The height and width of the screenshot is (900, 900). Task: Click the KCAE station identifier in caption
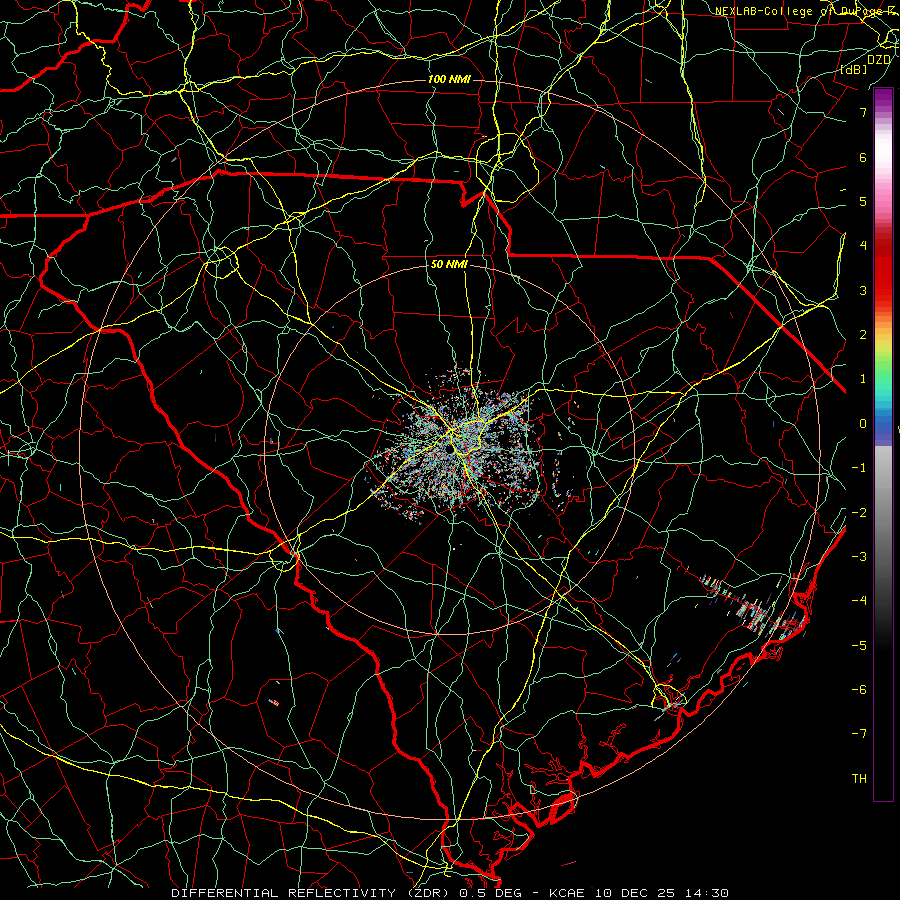point(568,893)
